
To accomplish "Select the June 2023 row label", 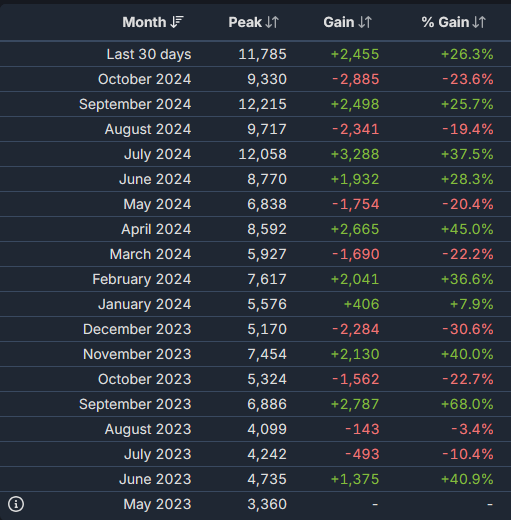I will [x=155, y=479].
